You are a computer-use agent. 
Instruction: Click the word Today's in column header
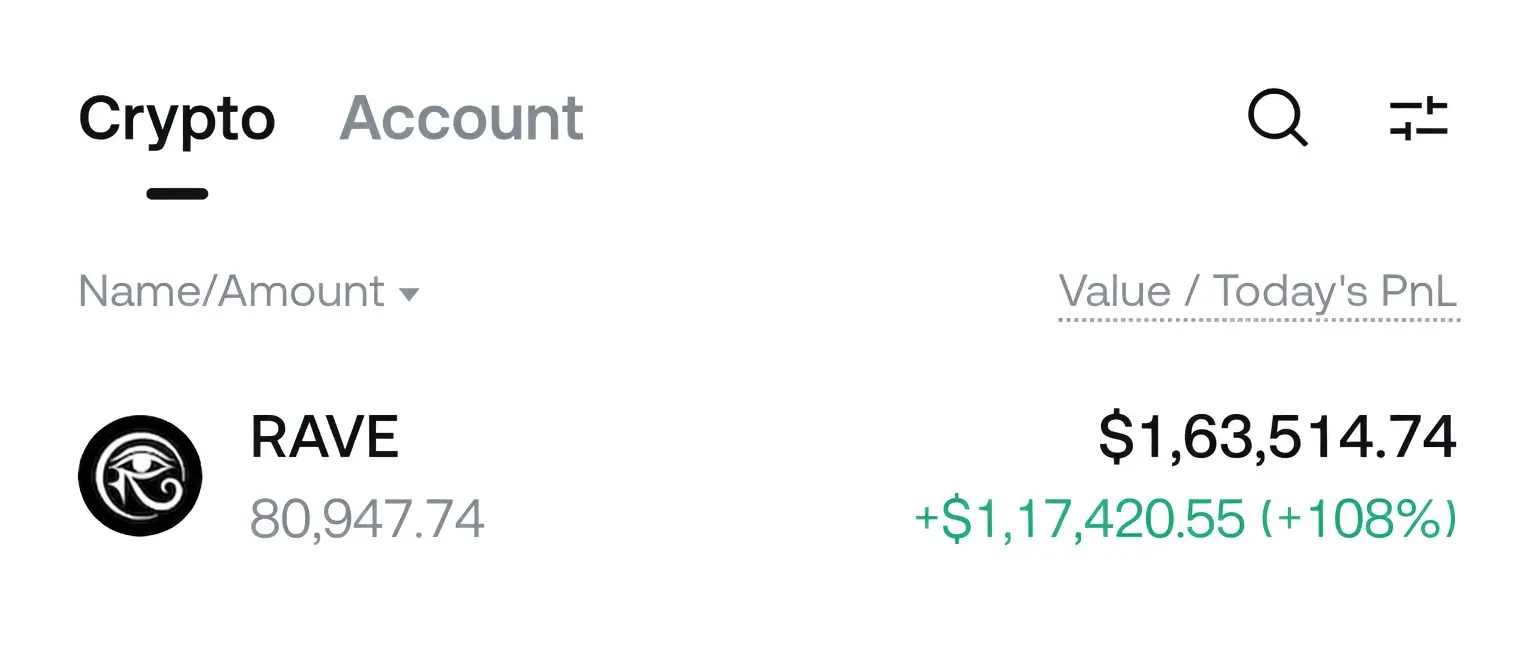point(1289,292)
